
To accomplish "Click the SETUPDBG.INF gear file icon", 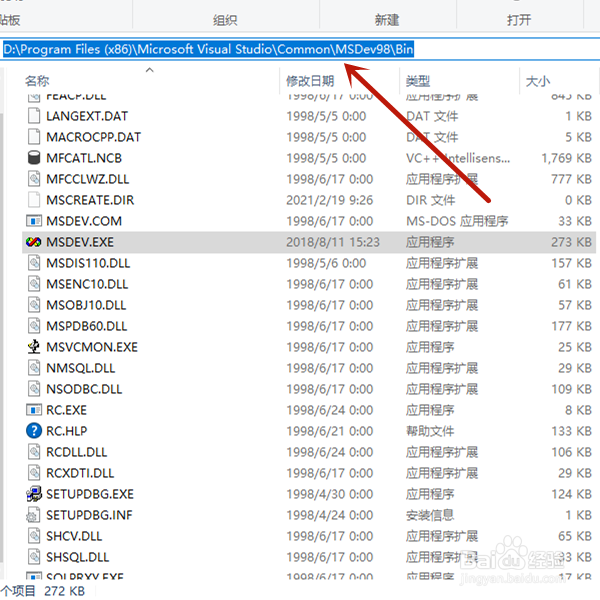I will point(33,515).
